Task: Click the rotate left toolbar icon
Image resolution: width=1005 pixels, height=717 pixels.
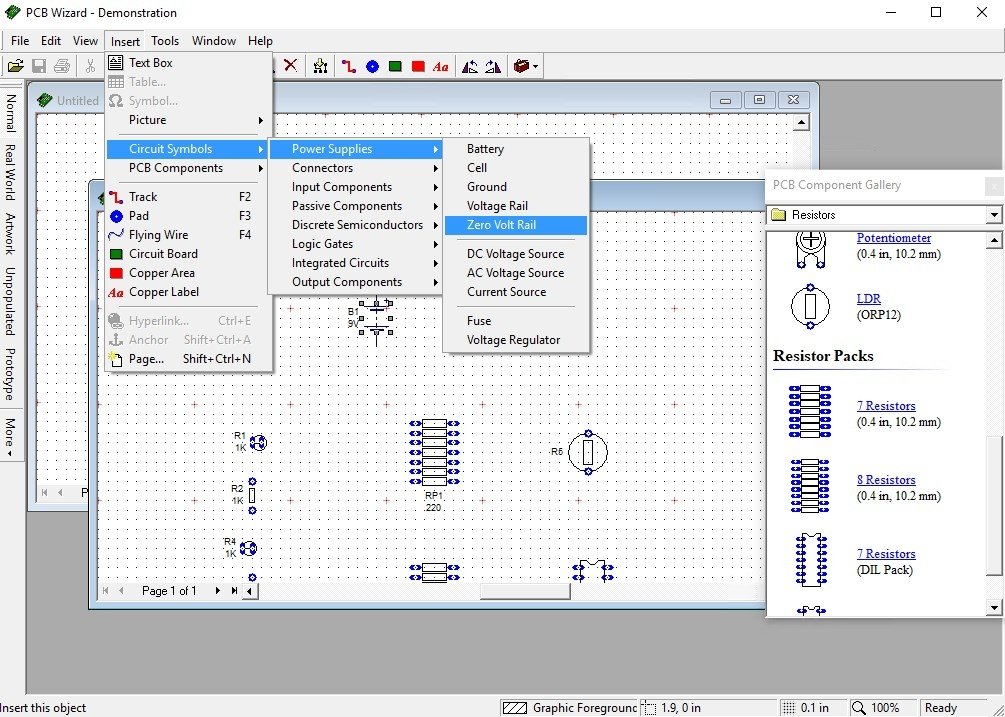Action: (470, 66)
